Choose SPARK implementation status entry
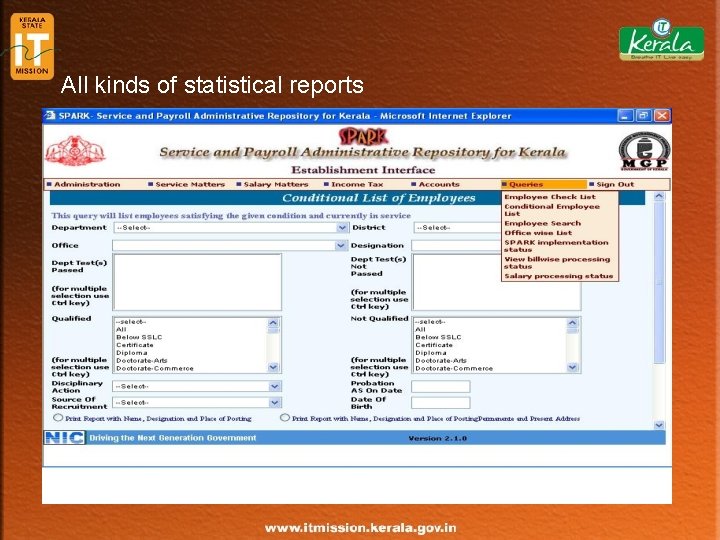Image resolution: width=720 pixels, height=540 pixels. click(x=556, y=246)
